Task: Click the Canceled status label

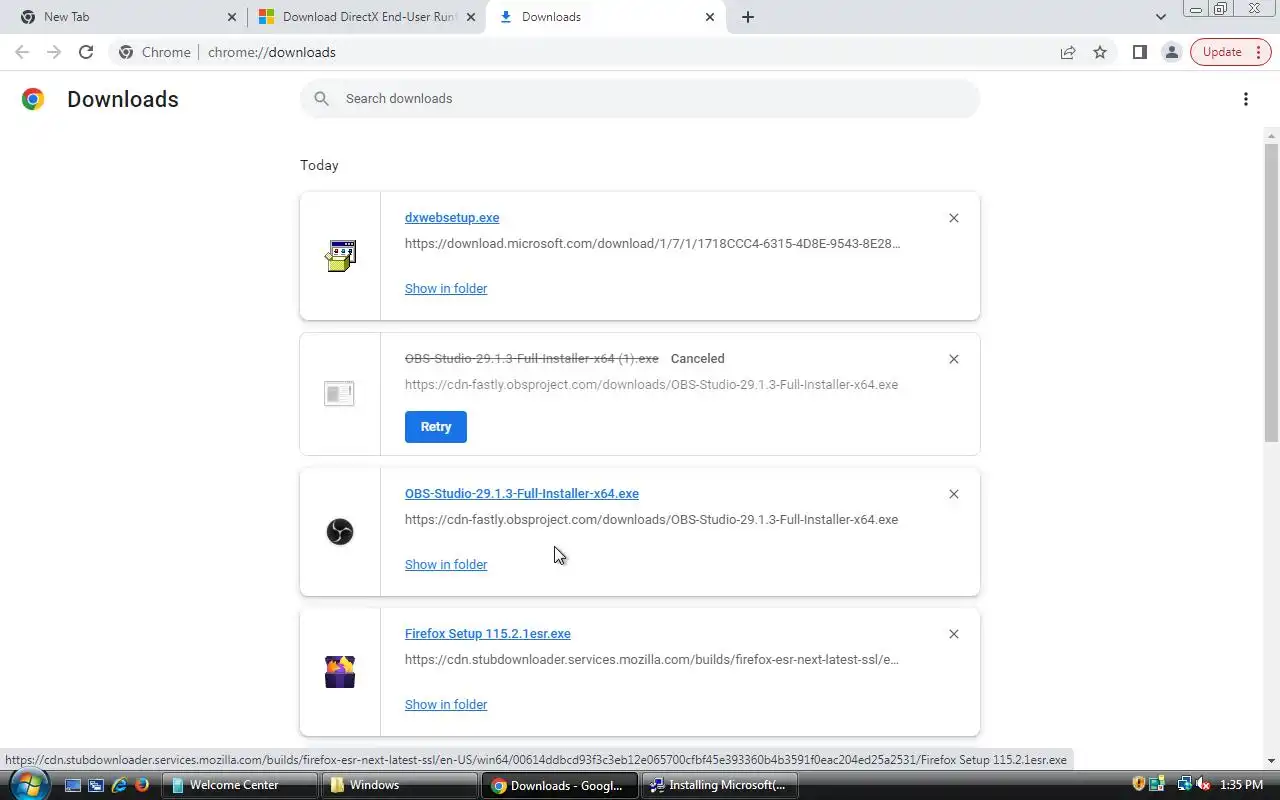Action: (698, 359)
